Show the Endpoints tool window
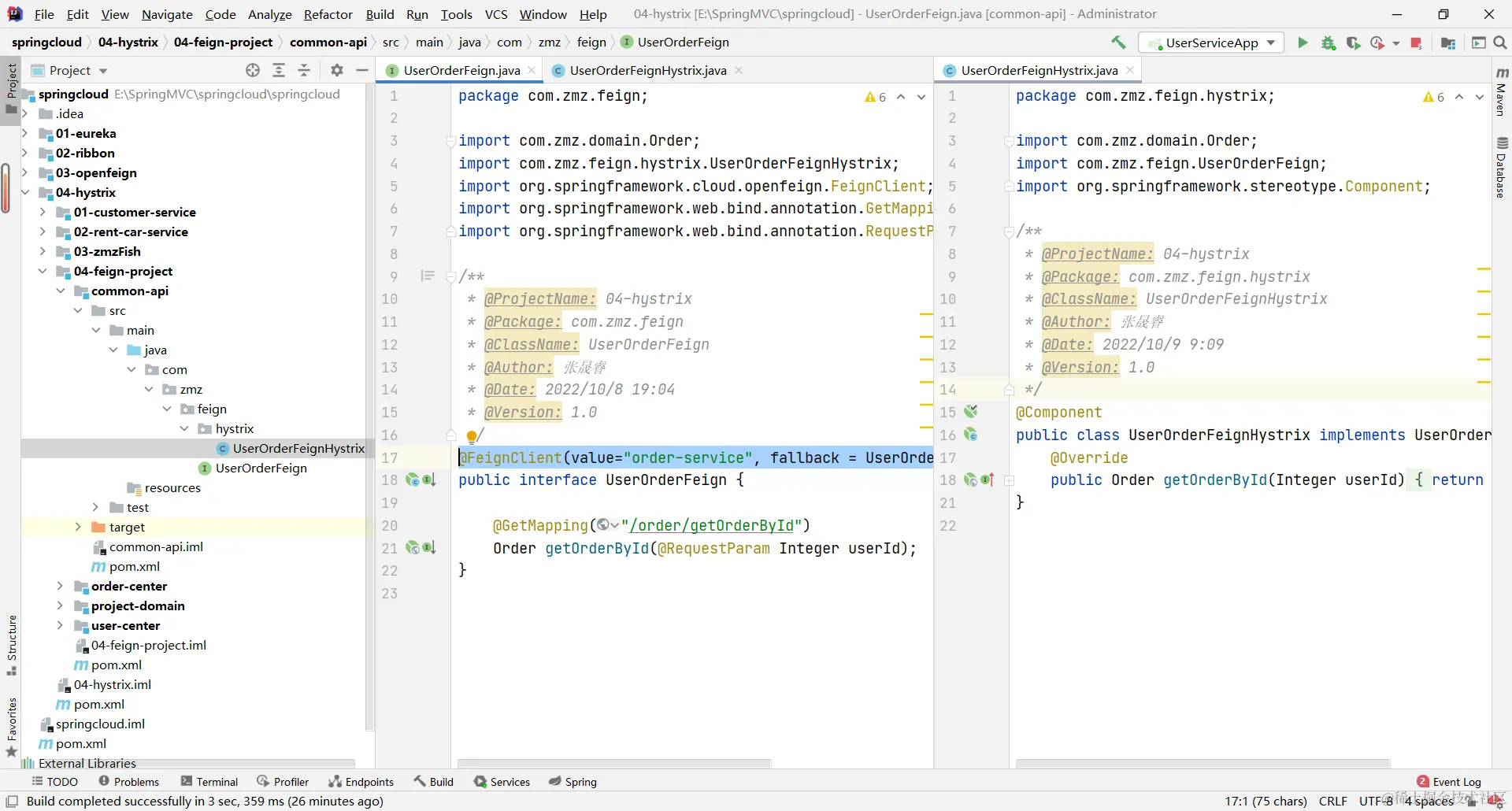 pos(361,782)
